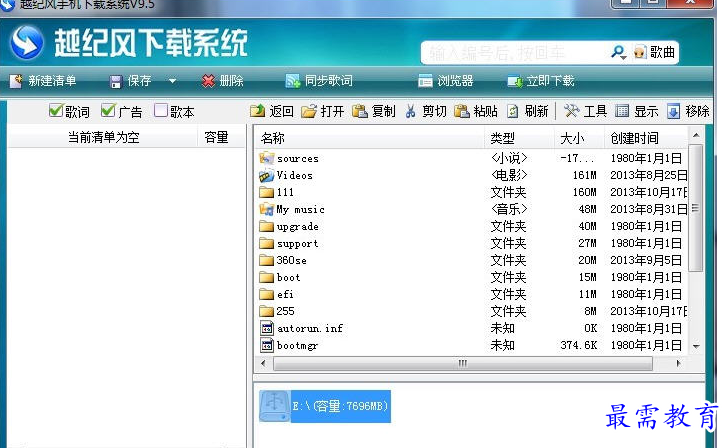The image size is (727, 448).
Task: Sync lyrics with 同步歌词
Action: pyautogui.click(x=319, y=81)
